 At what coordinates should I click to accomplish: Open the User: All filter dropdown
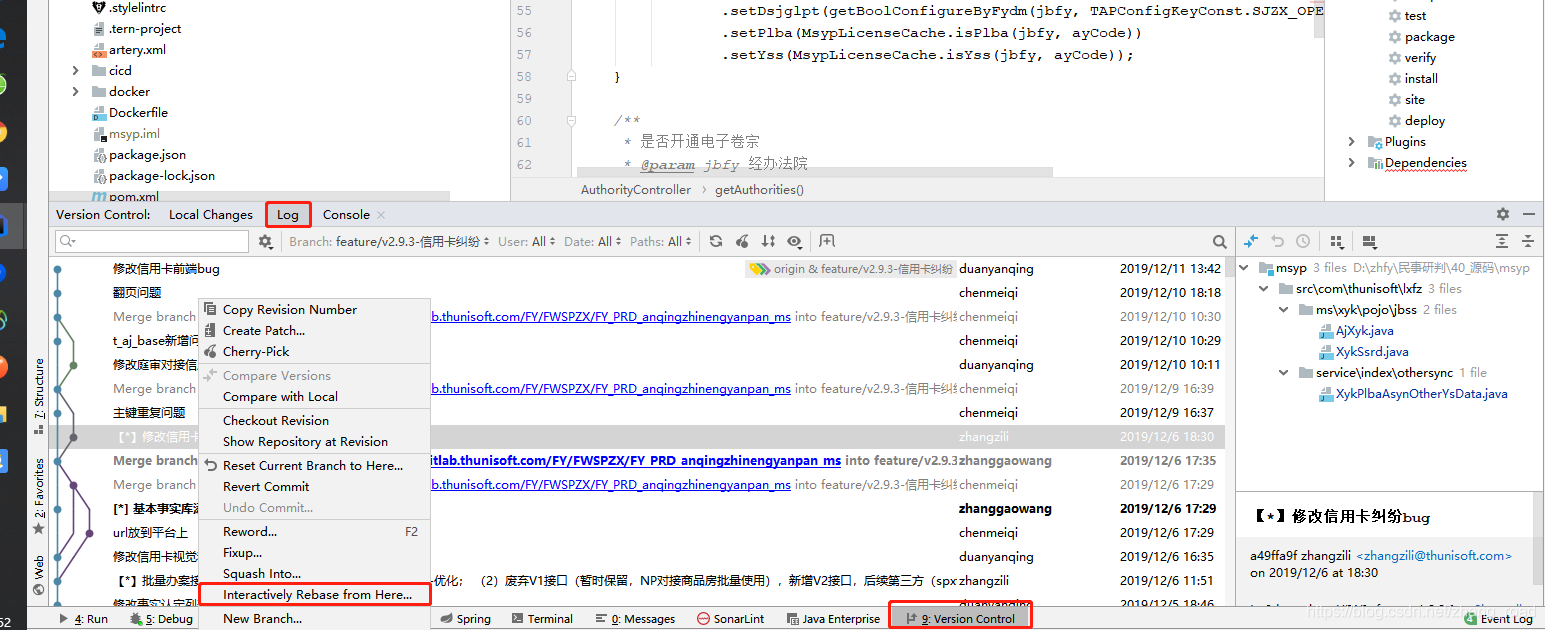pyautogui.click(x=527, y=241)
